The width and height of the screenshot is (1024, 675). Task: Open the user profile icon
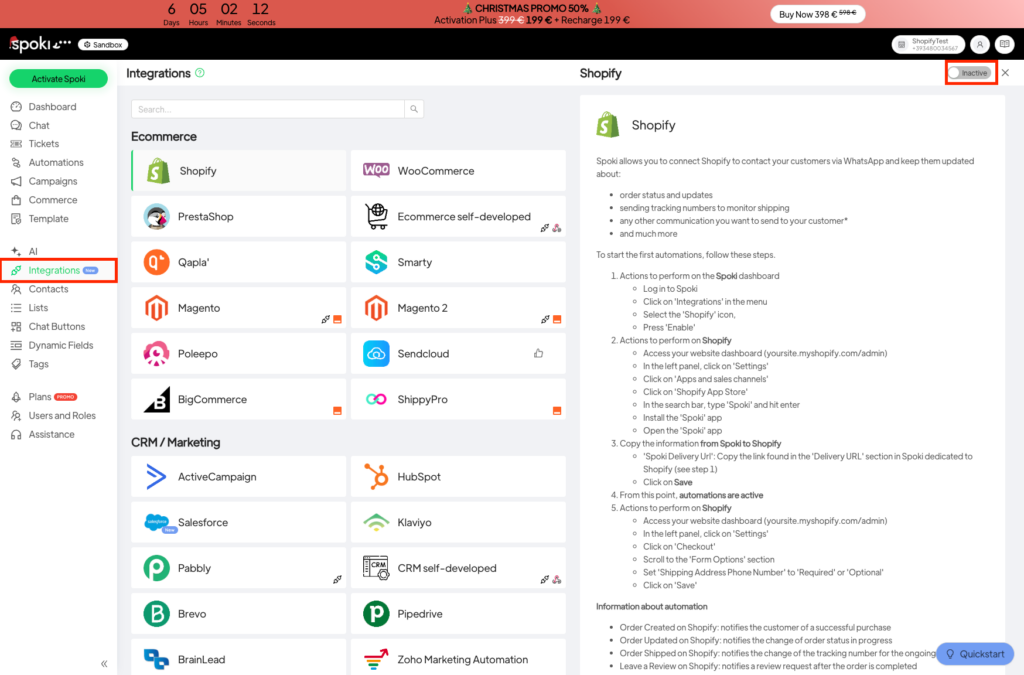coord(979,44)
